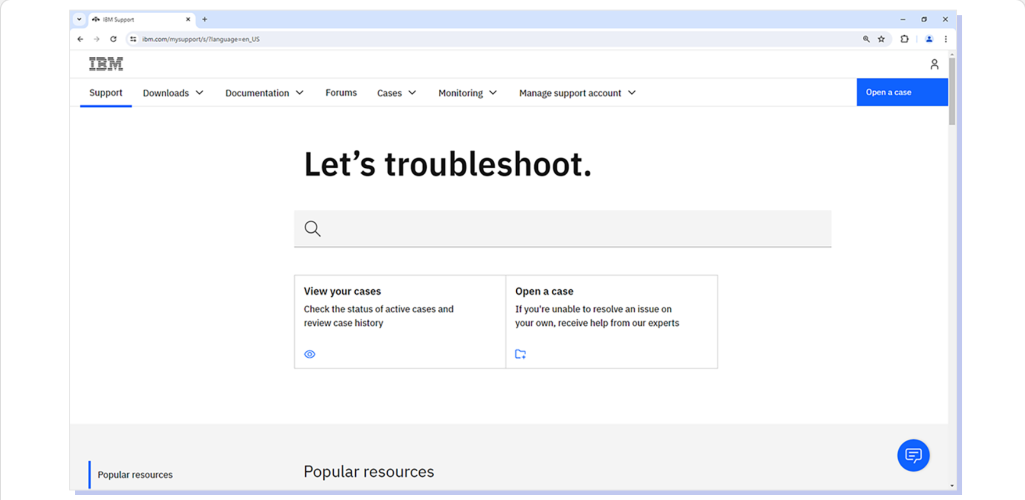Expand the Monitoring menu
The image size is (1025, 500).
click(x=467, y=93)
